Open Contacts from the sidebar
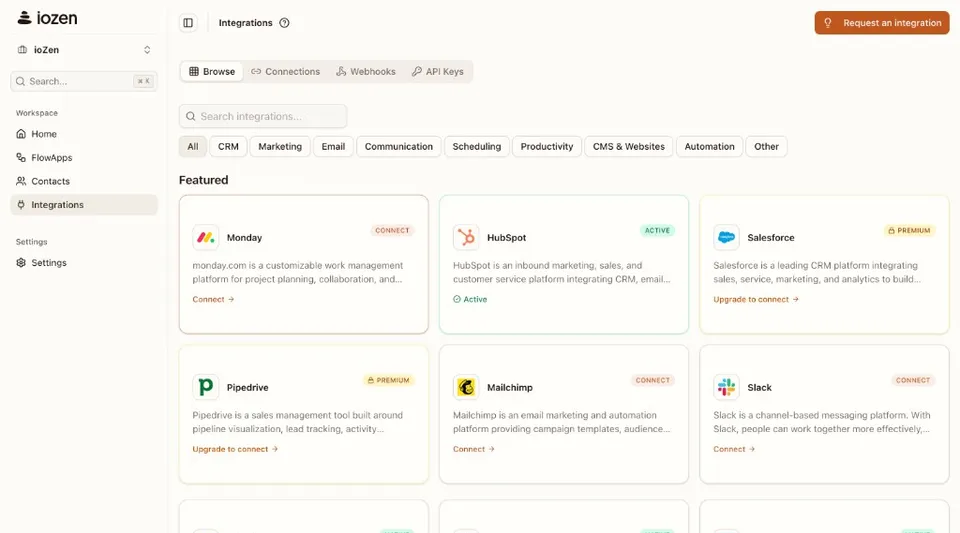 tap(84, 181)
